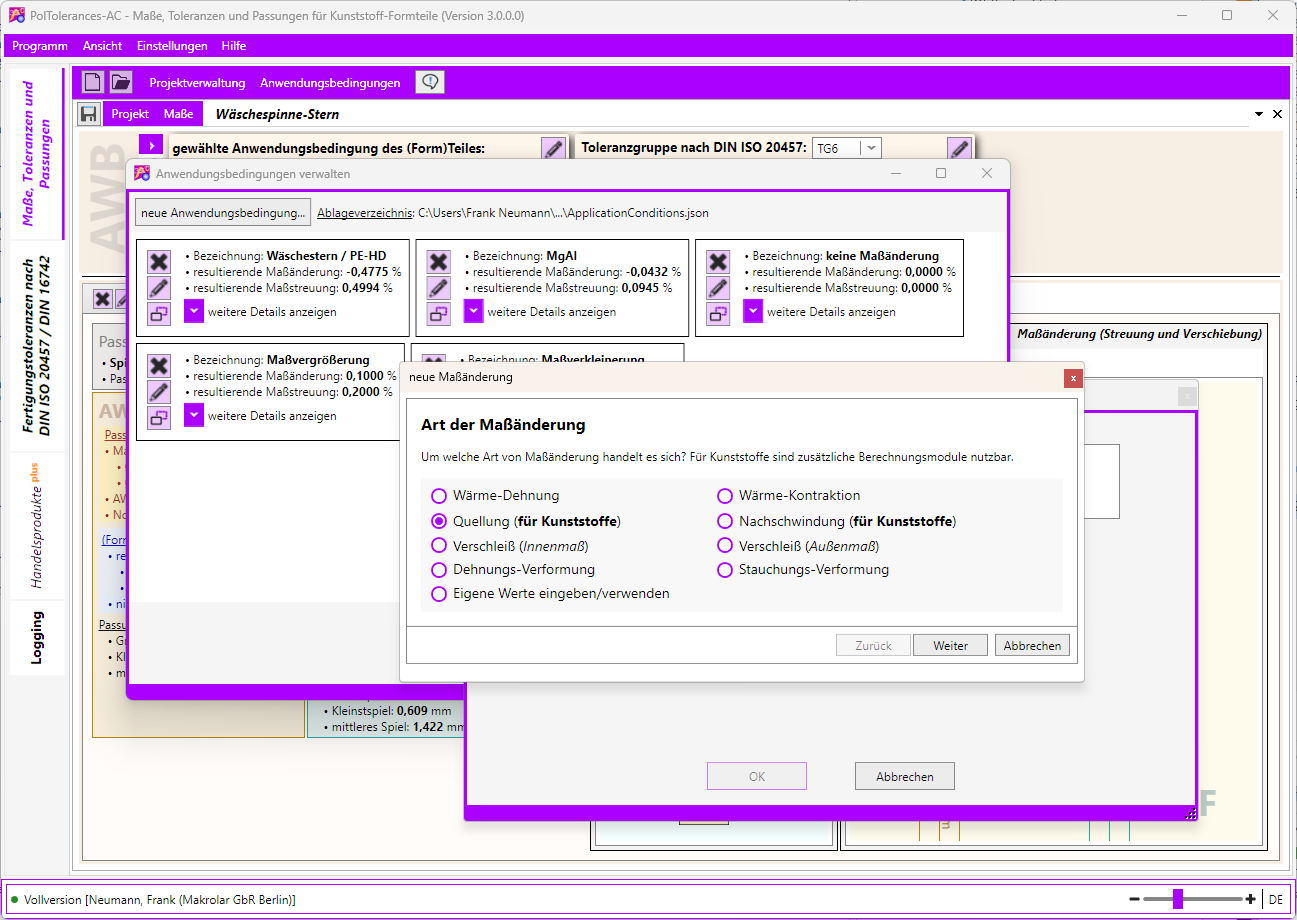1297x920 pixels.
Task: Duplicate the Maßvergrößerung condition
Action: [x=159, y=418]
